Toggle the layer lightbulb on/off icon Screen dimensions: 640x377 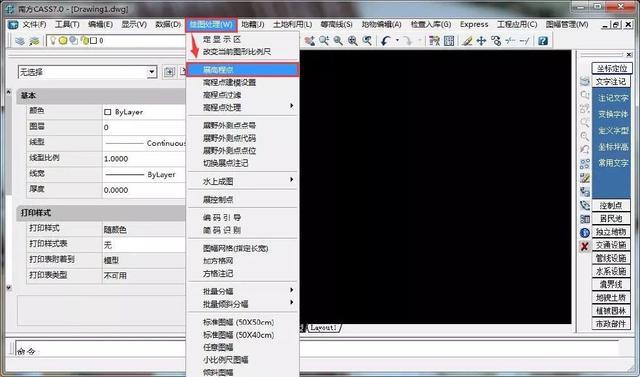click(53, 40)
